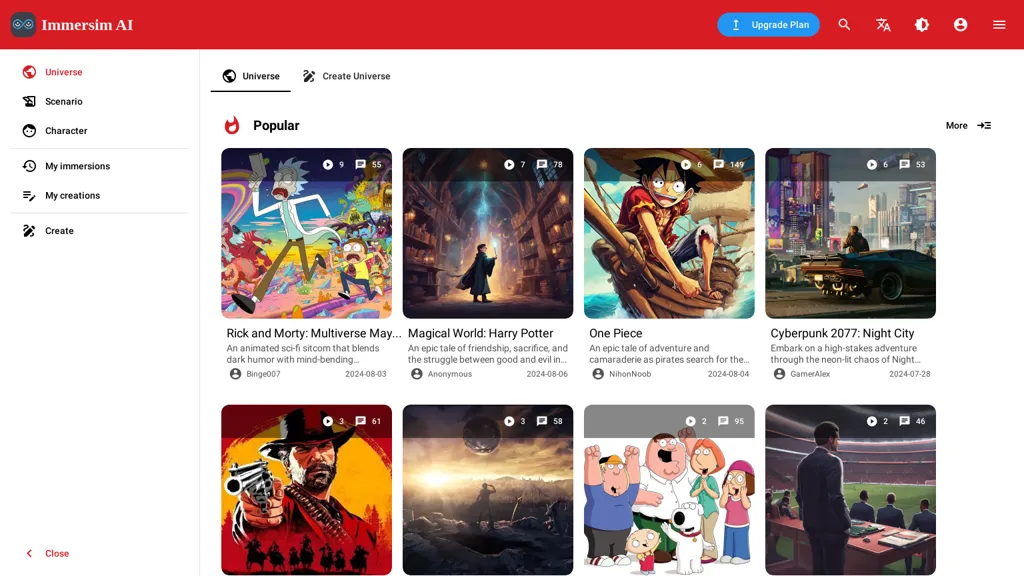Open the Rick and Morty thumbnail
Viewport: 1024px width, 576px height.
coord(306,233)
